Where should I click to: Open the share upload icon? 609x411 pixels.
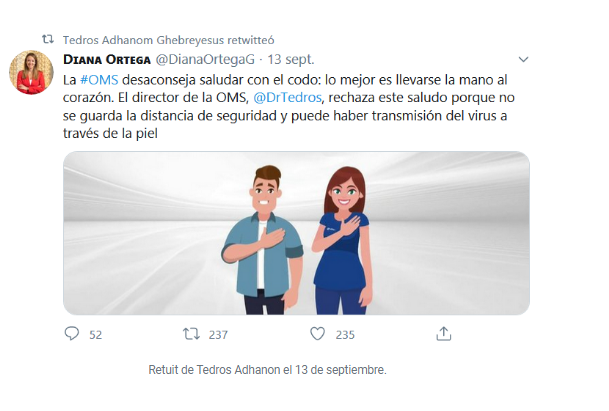[x=444, y=334]
